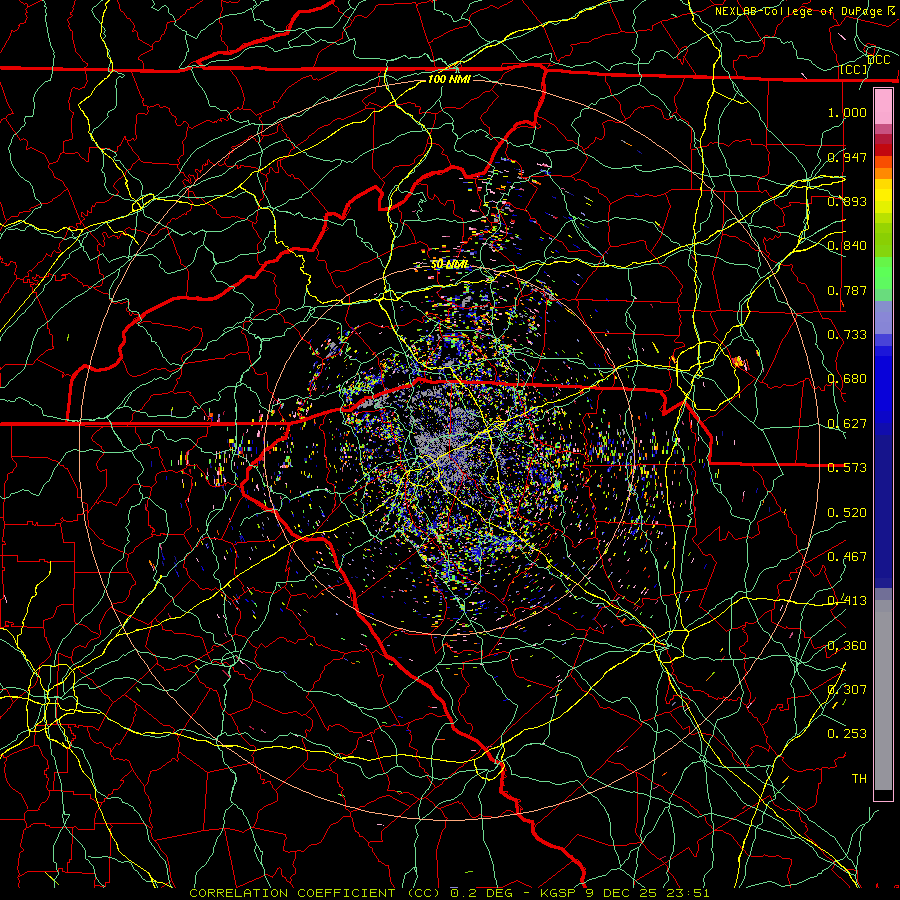Click the 100 NMI range ring label
900x900 pixels.
point(449,79)
